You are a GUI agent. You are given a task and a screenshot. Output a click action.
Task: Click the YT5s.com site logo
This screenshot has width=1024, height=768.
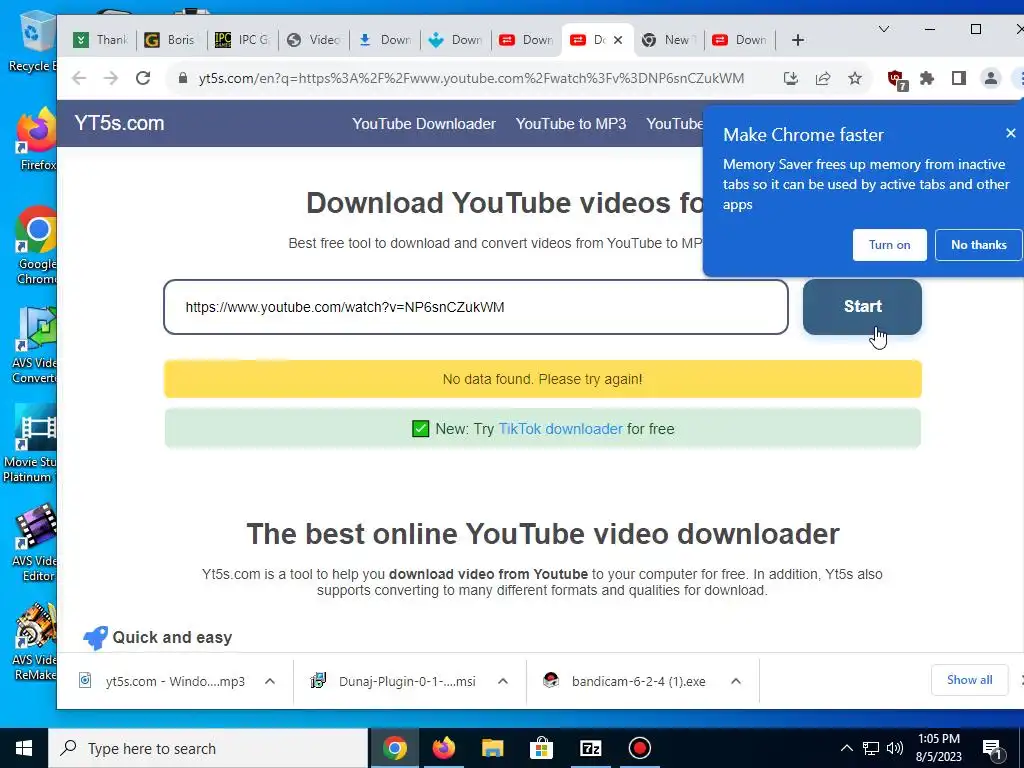pyautogui.click(x=120, y=123)
